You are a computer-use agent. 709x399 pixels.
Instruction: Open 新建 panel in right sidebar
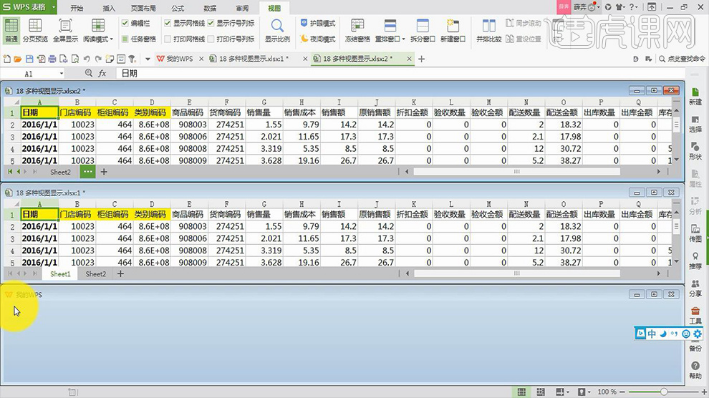point(695,96)
